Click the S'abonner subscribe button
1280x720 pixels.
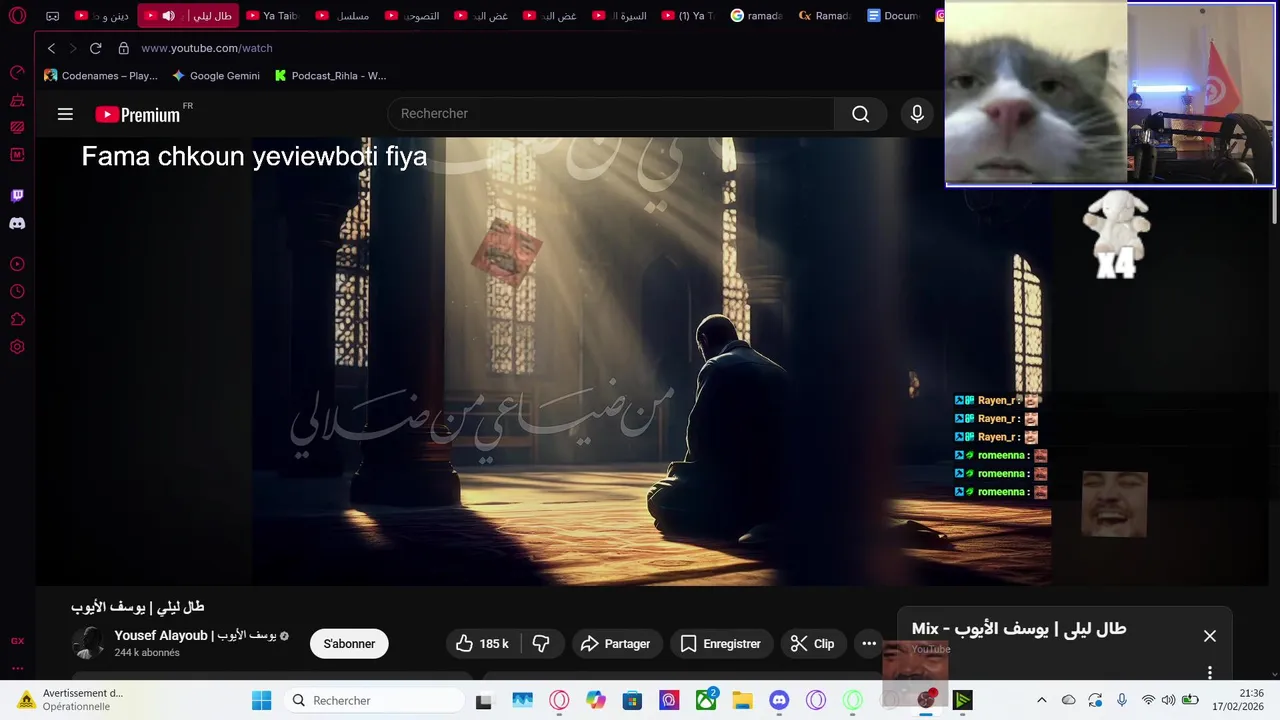(349, 644)
